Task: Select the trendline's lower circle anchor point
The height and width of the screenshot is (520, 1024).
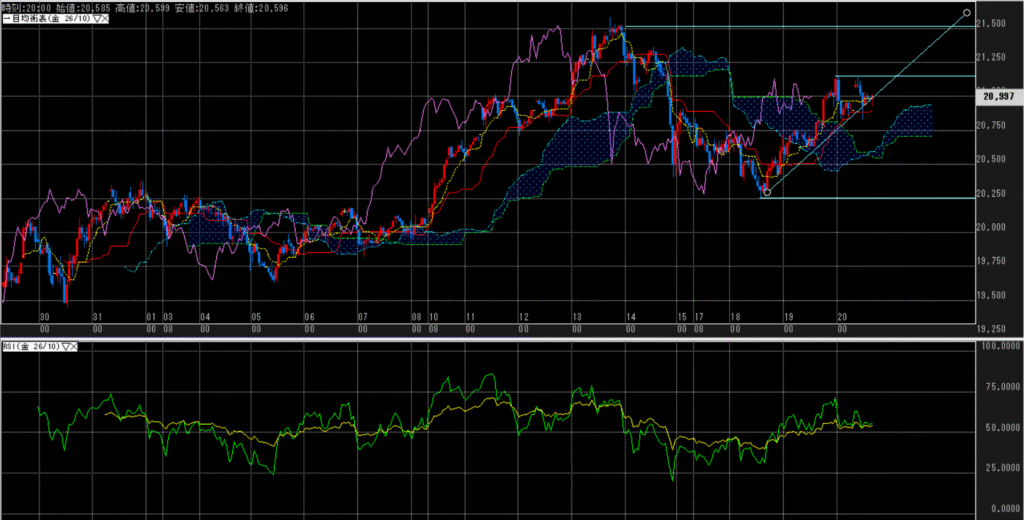Action: coord(766,192)
